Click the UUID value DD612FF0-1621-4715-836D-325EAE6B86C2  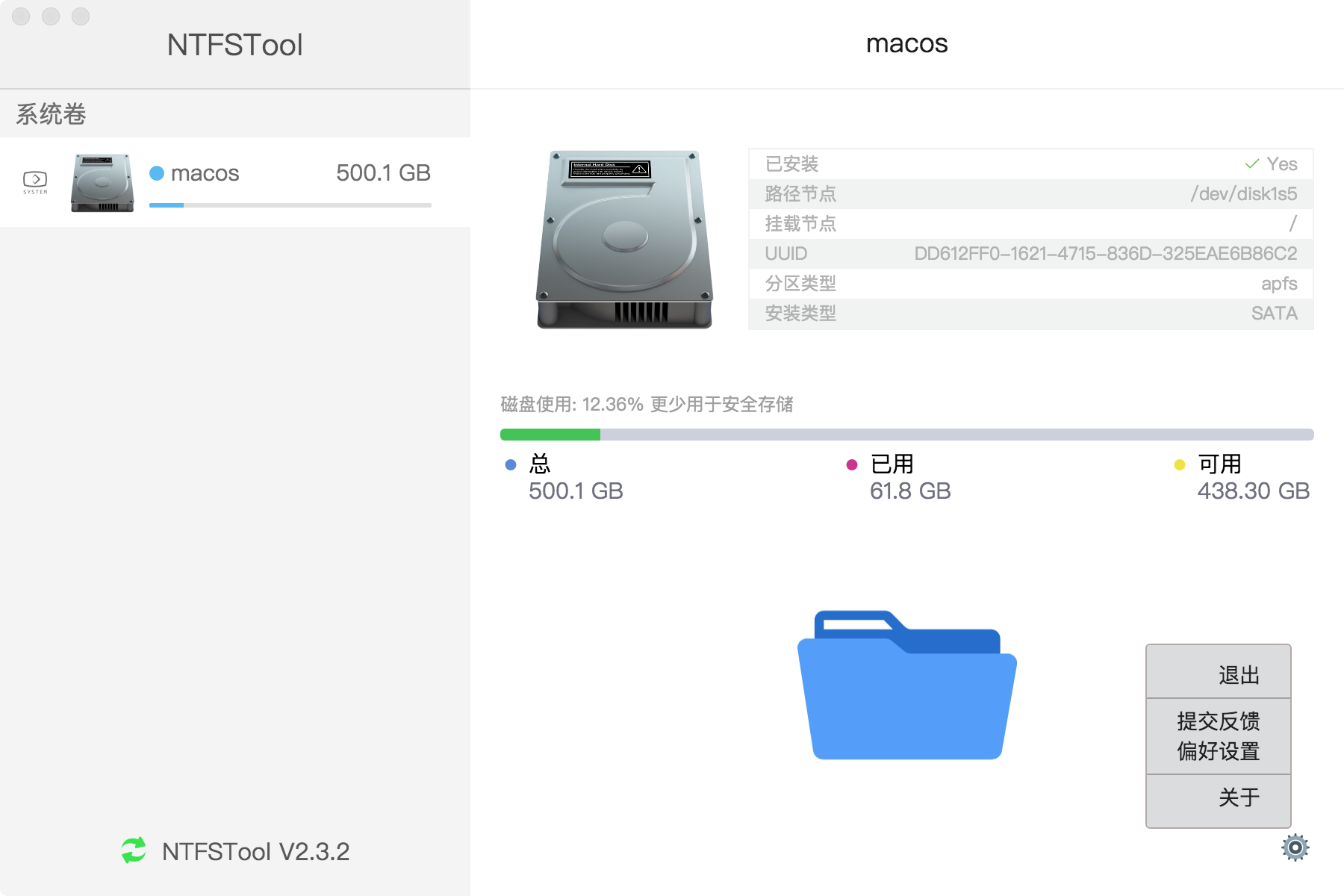pos(1106,254)
